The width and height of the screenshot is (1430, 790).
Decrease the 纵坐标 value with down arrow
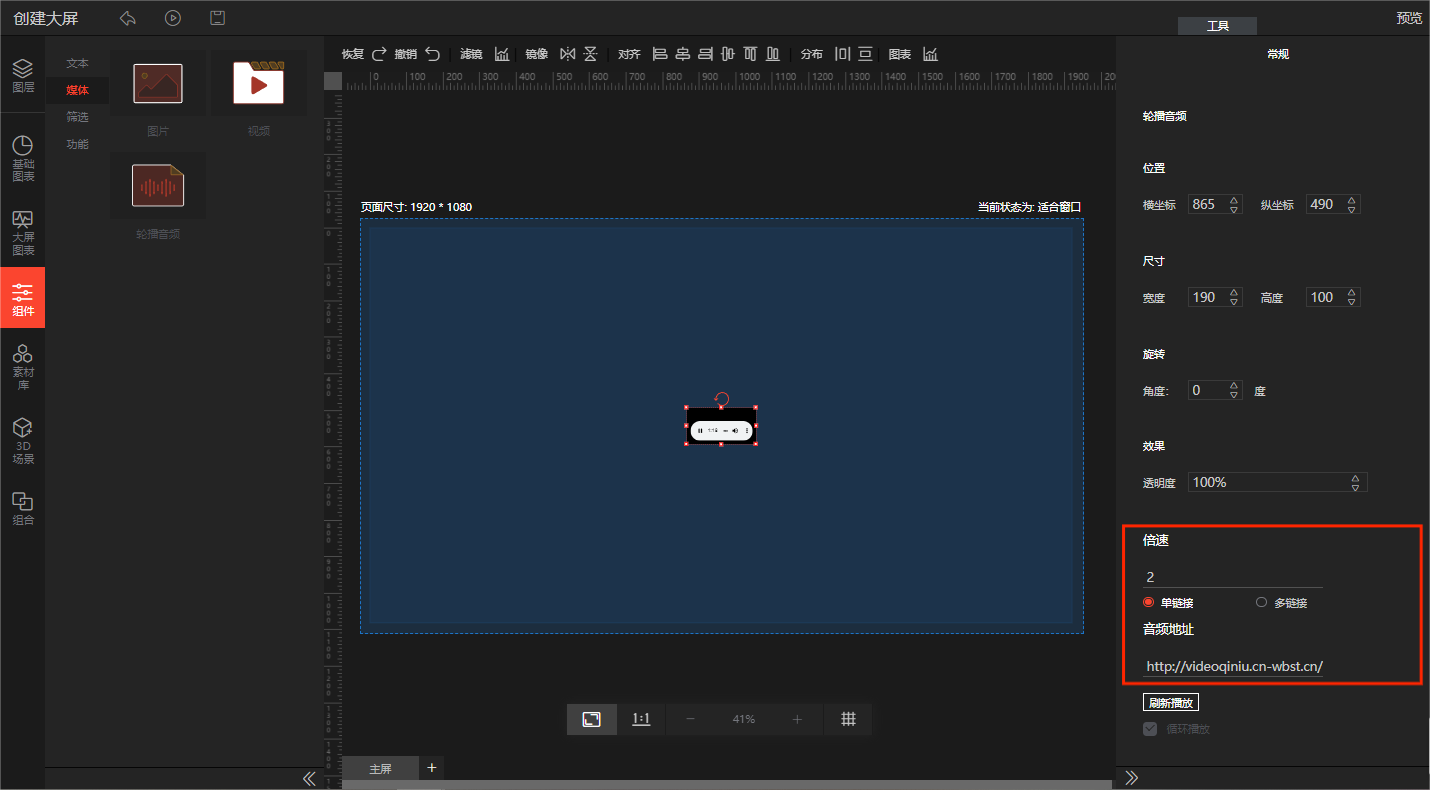tap(1352, 210)
